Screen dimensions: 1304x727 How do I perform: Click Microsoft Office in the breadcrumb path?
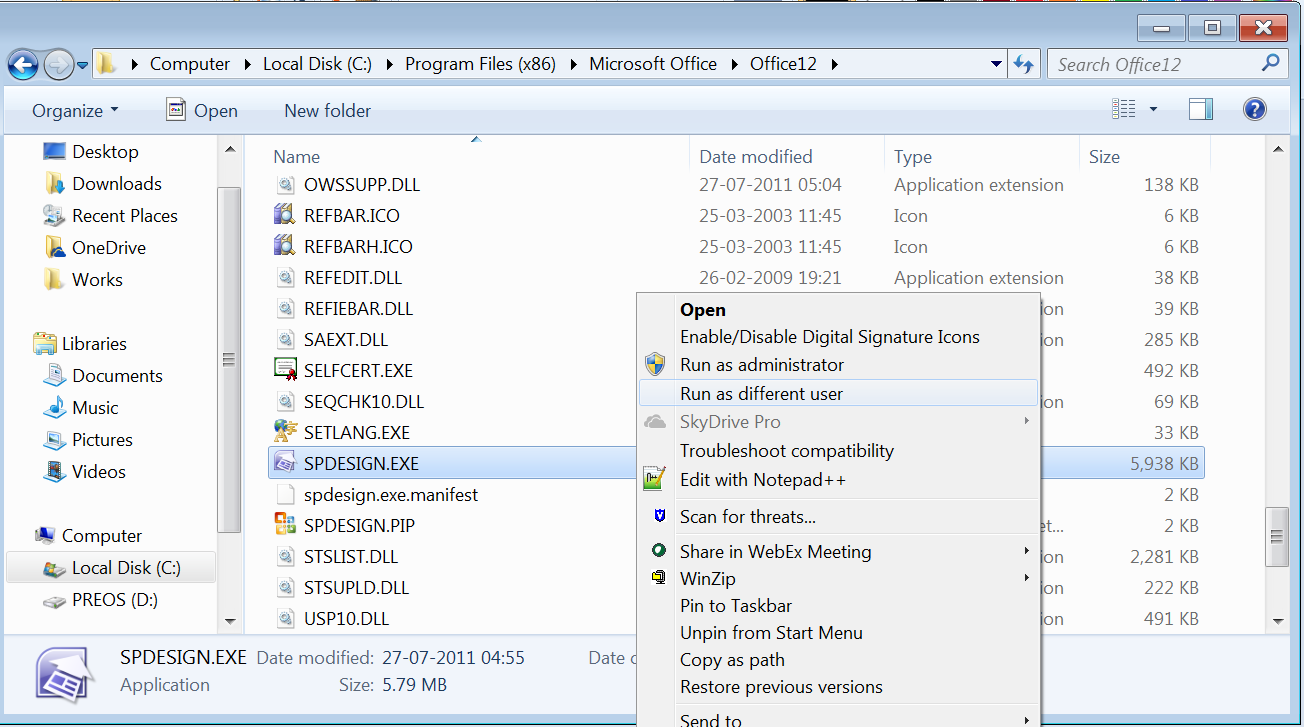[653, 64]
